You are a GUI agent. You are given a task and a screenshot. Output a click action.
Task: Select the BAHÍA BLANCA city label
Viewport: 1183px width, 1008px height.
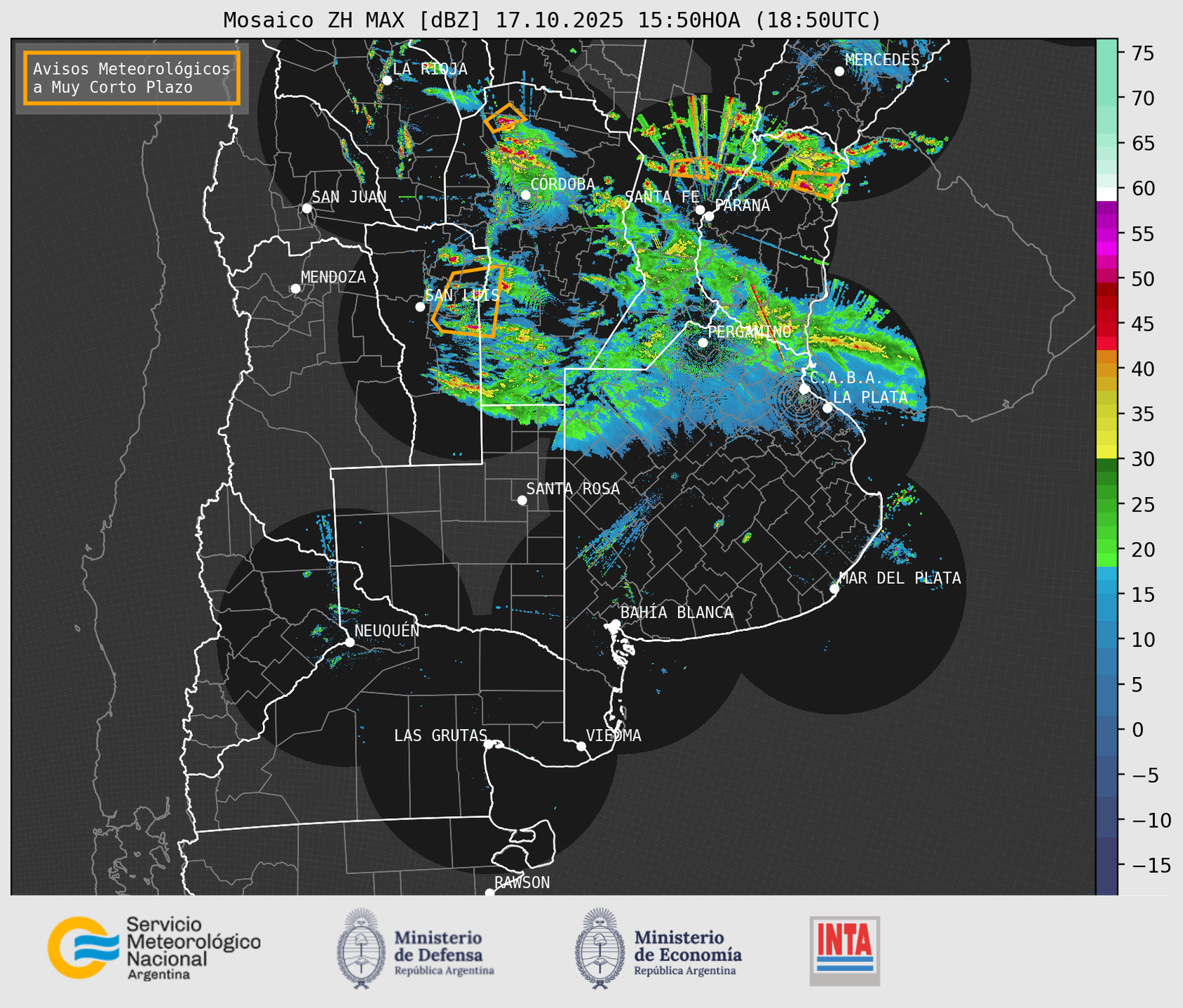coord(677,613)
